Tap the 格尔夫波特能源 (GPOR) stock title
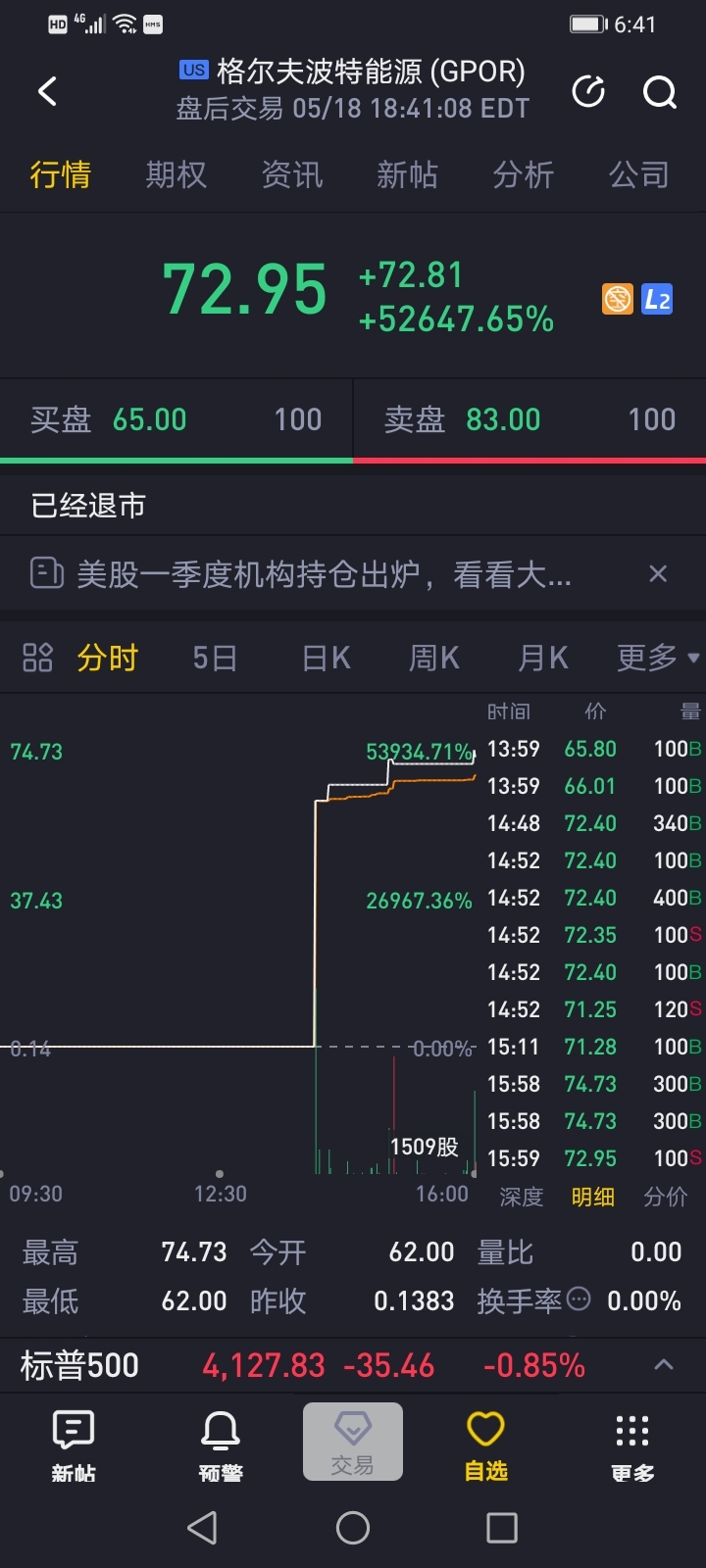Image resolution: width=706 pixels, height=1568 pixels. click(x=371, y=72)
